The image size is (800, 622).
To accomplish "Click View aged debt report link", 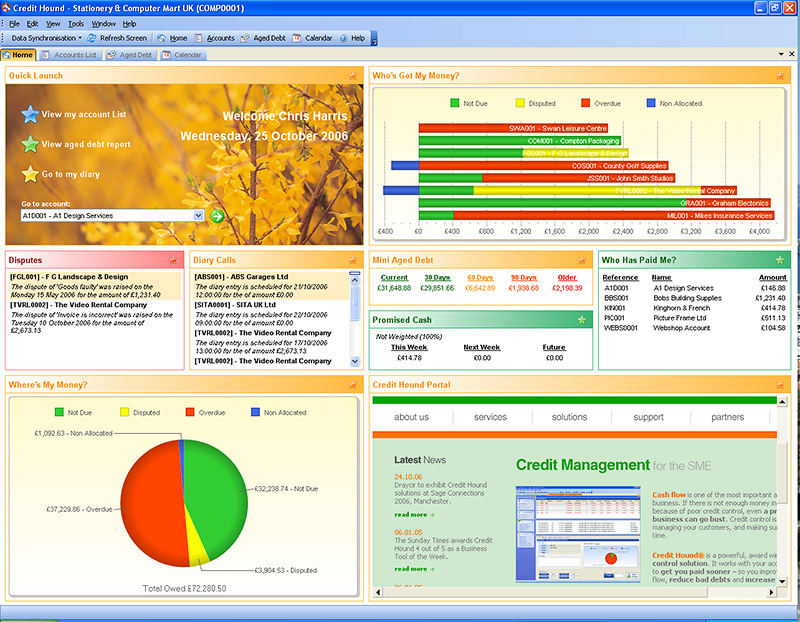I will (x=86, y=144).
